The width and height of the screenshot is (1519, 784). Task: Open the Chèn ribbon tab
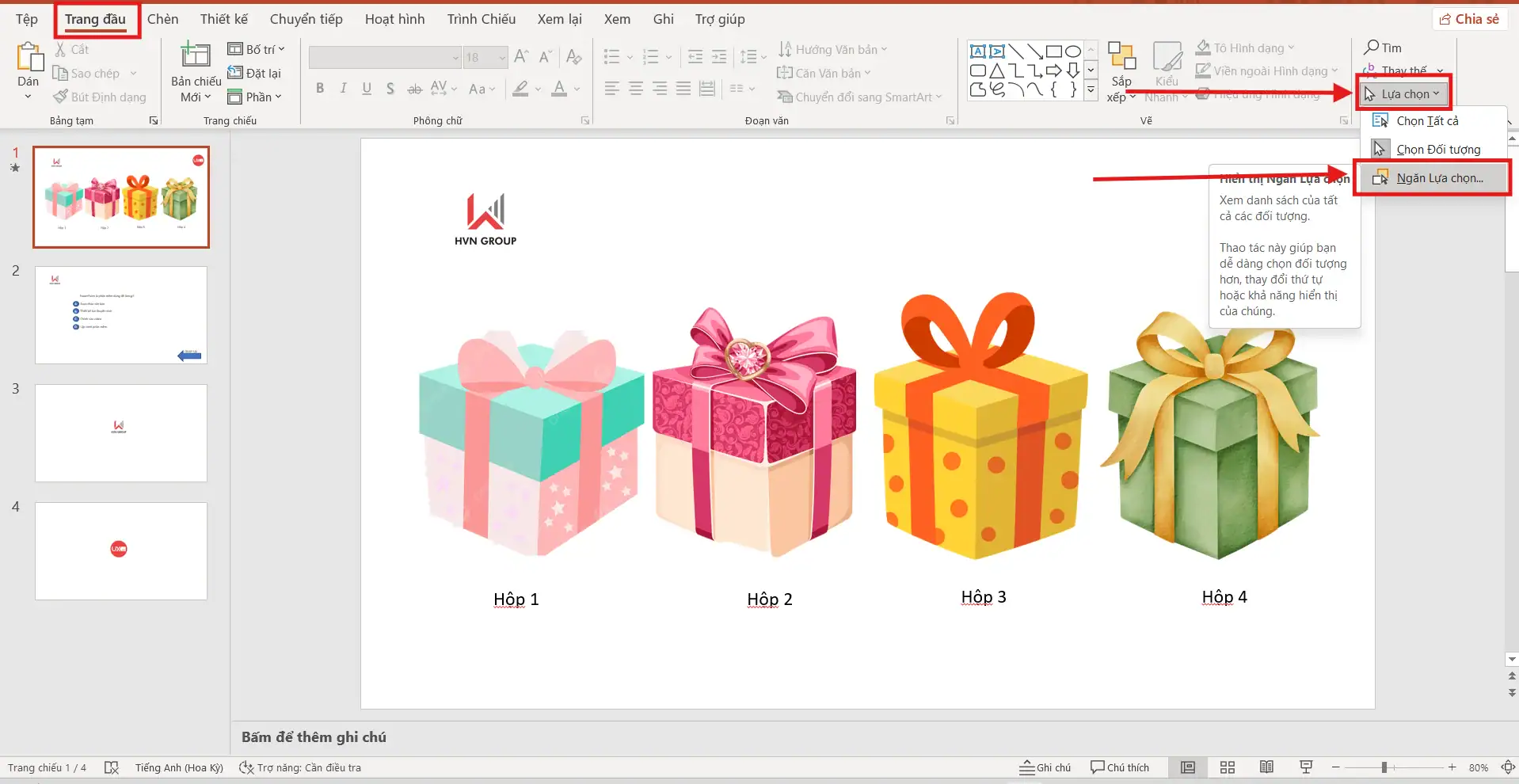click(x=162, y=19)
